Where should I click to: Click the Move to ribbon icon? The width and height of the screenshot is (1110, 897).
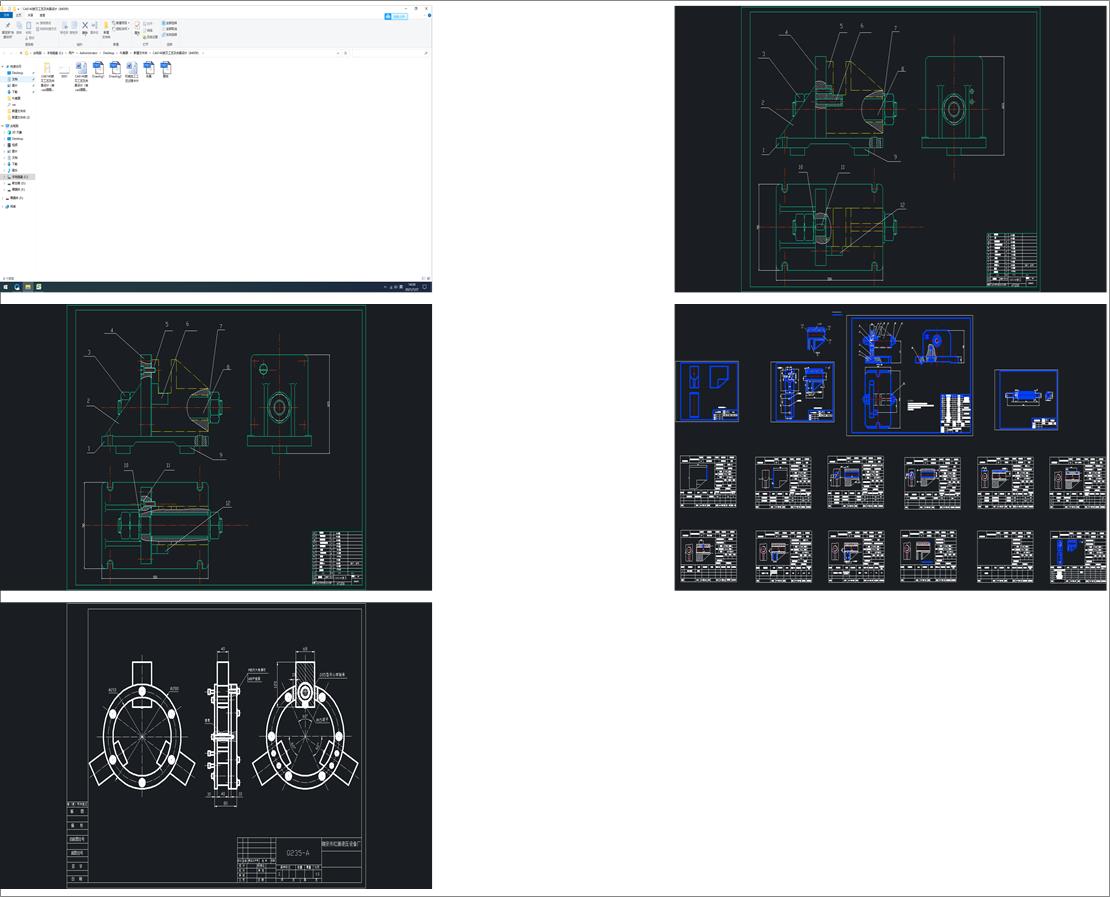coord(64,28)
